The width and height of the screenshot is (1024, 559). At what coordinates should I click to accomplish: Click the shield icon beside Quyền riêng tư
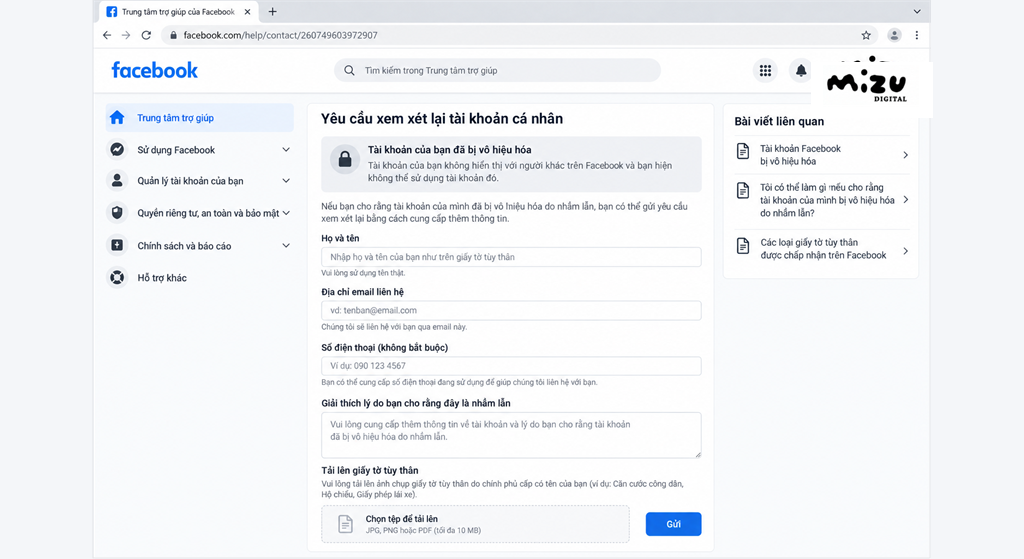click(x=117, y=213)
